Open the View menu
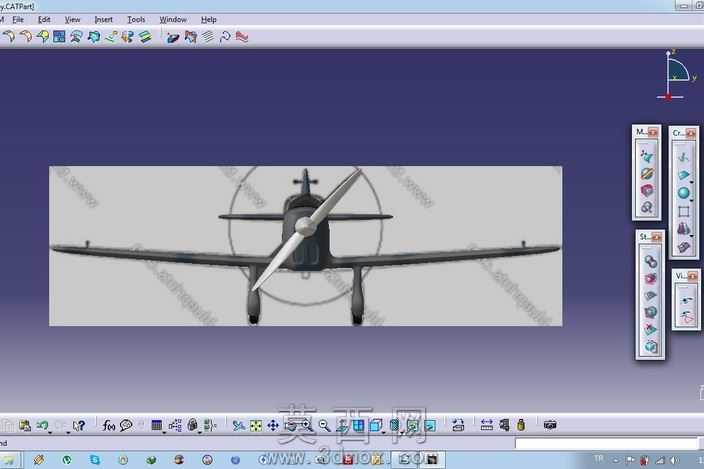 (x=72, y=20)
